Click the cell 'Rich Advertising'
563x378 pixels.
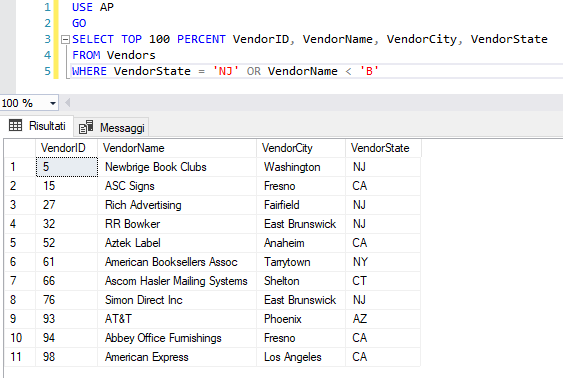coord(177,205)
